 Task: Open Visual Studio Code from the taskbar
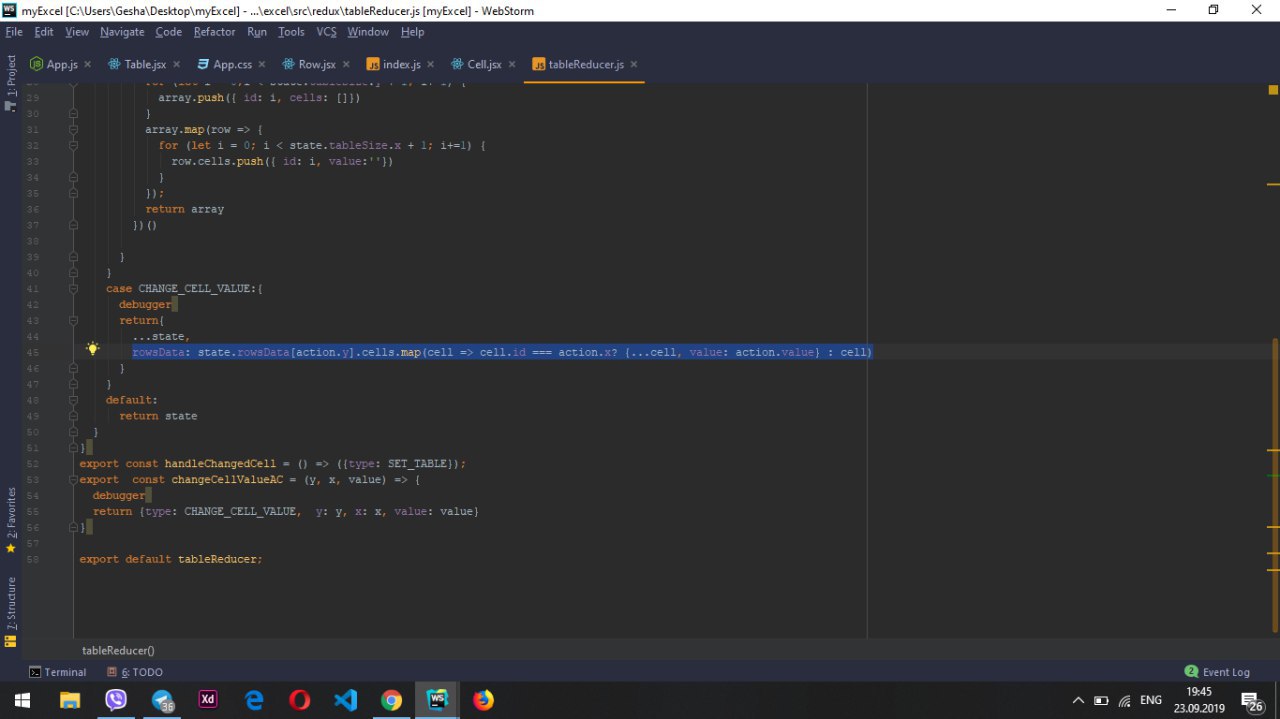(346, 700)
